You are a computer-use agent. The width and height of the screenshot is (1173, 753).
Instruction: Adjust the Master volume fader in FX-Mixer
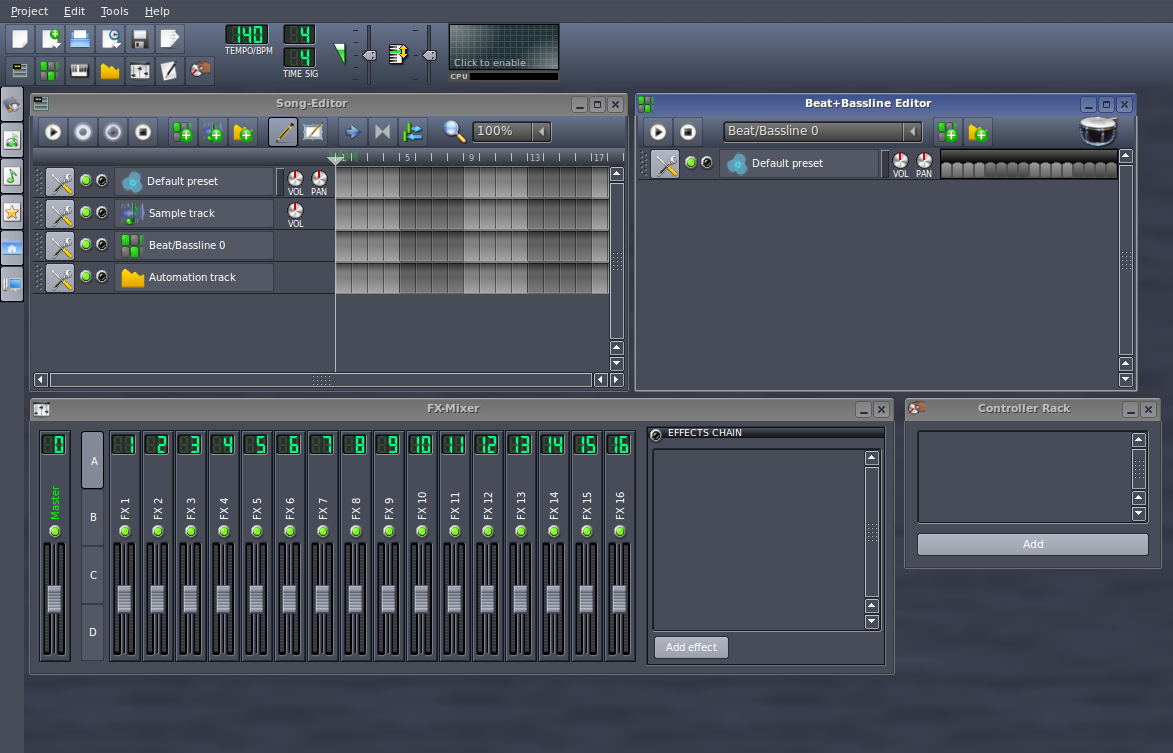54,600
